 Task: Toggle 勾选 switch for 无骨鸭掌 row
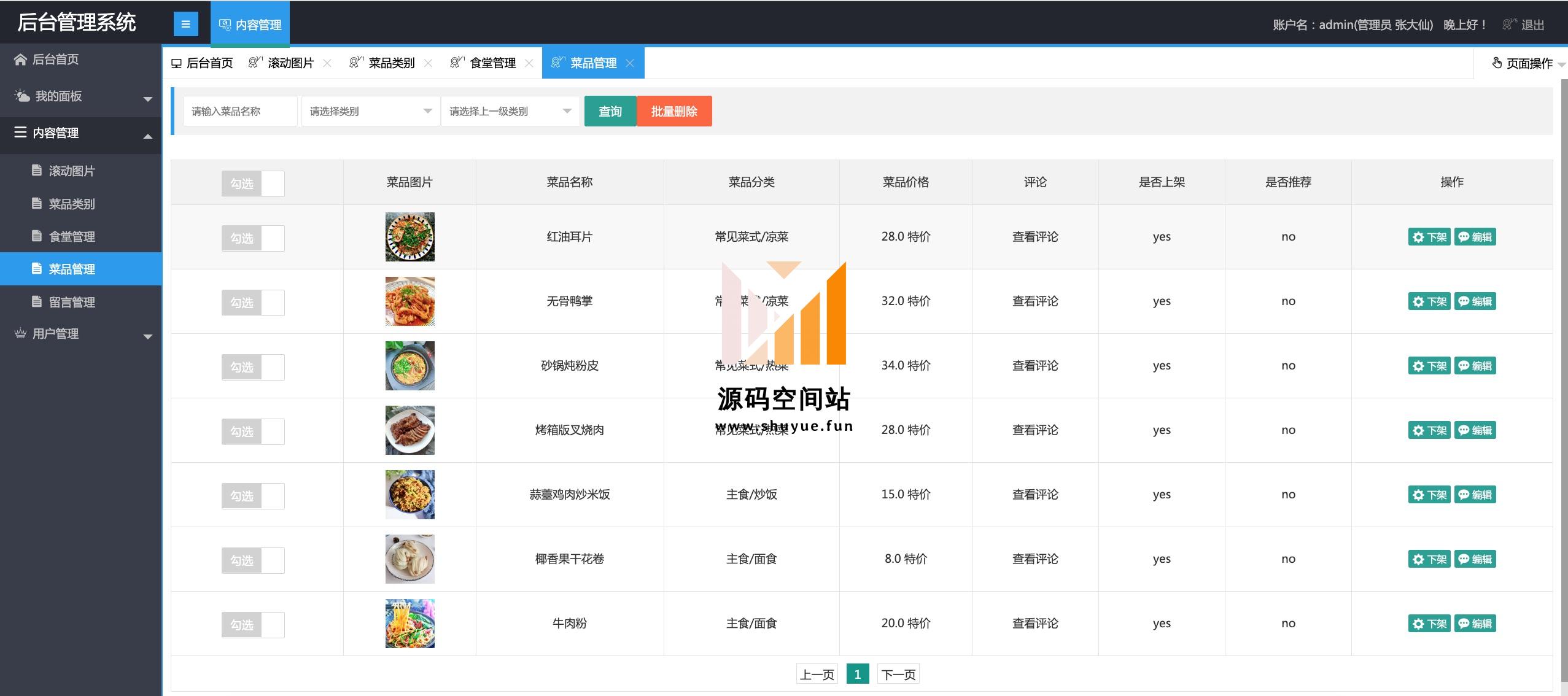click(253, 303)
